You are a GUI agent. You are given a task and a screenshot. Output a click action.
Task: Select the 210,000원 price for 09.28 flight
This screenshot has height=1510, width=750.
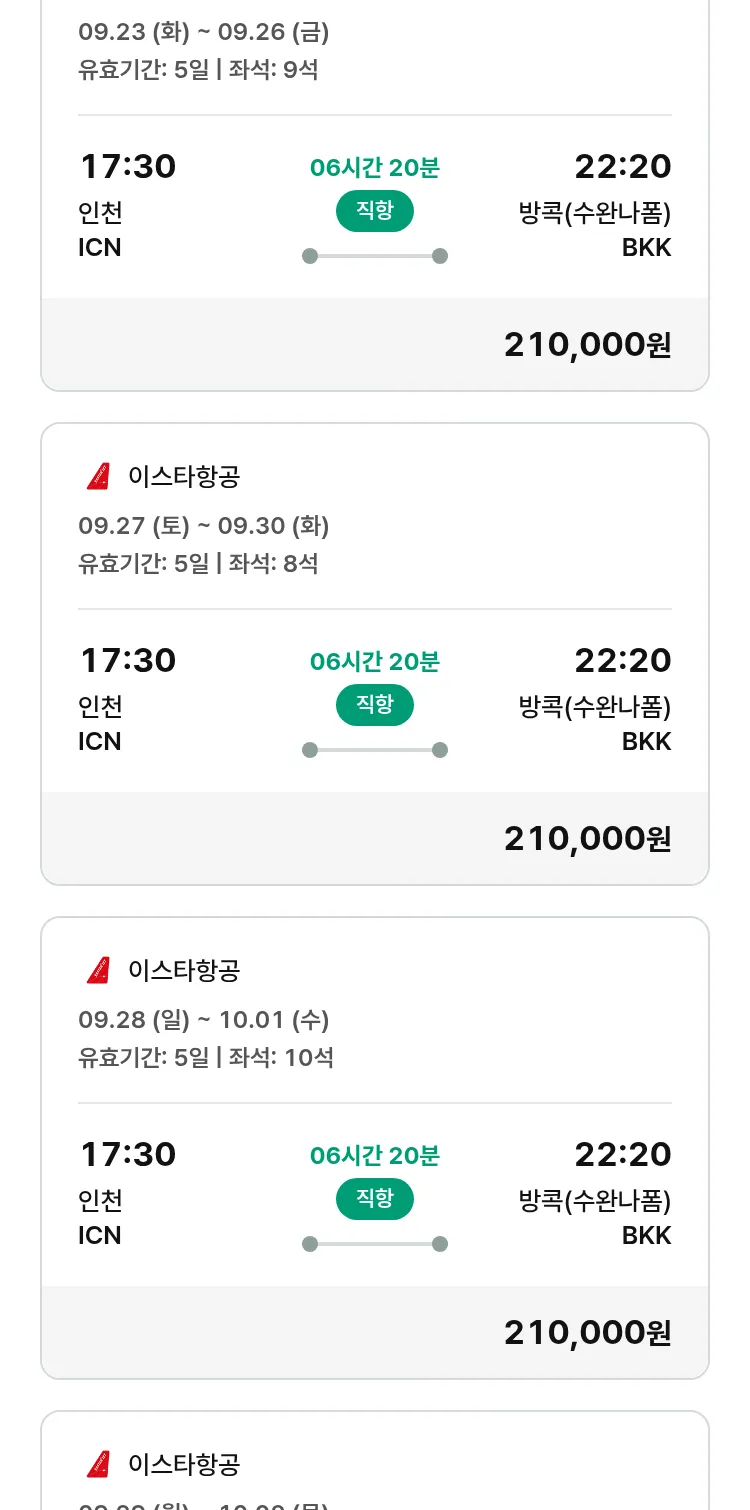click(587, 1333)
